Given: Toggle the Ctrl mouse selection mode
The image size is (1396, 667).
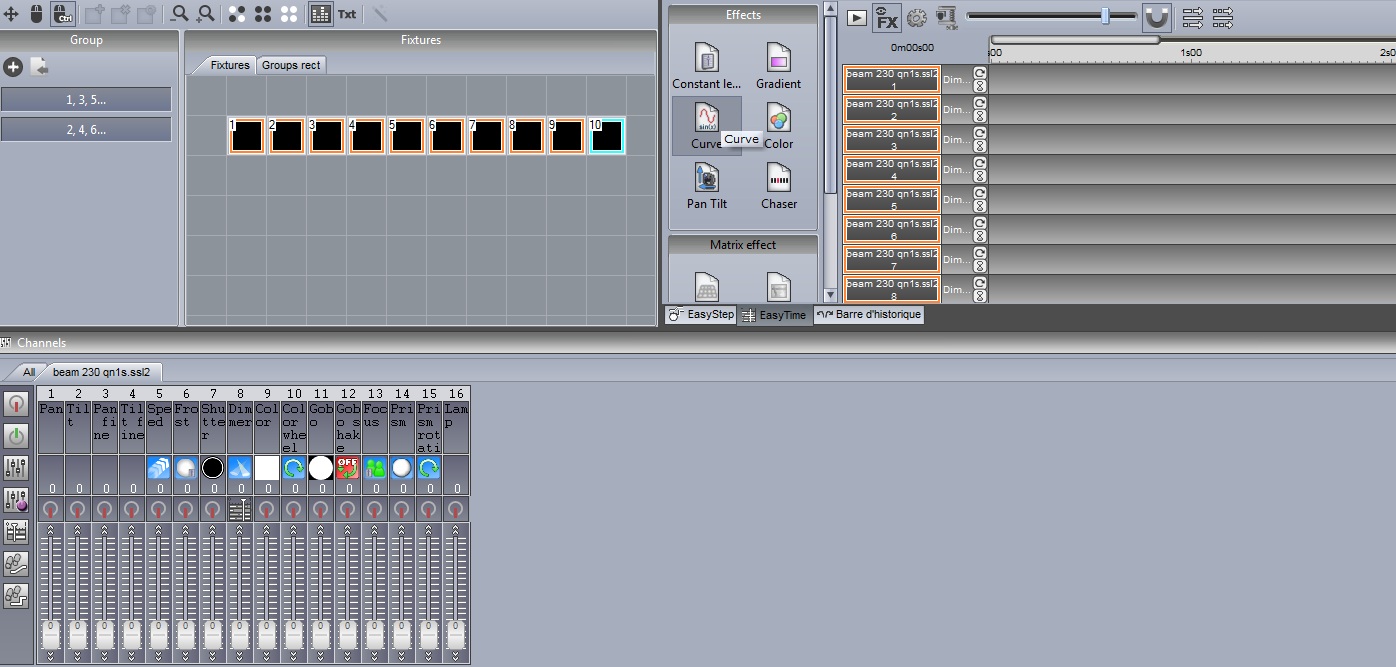Looking at the screenshot, I should click(x=62, y=14).
